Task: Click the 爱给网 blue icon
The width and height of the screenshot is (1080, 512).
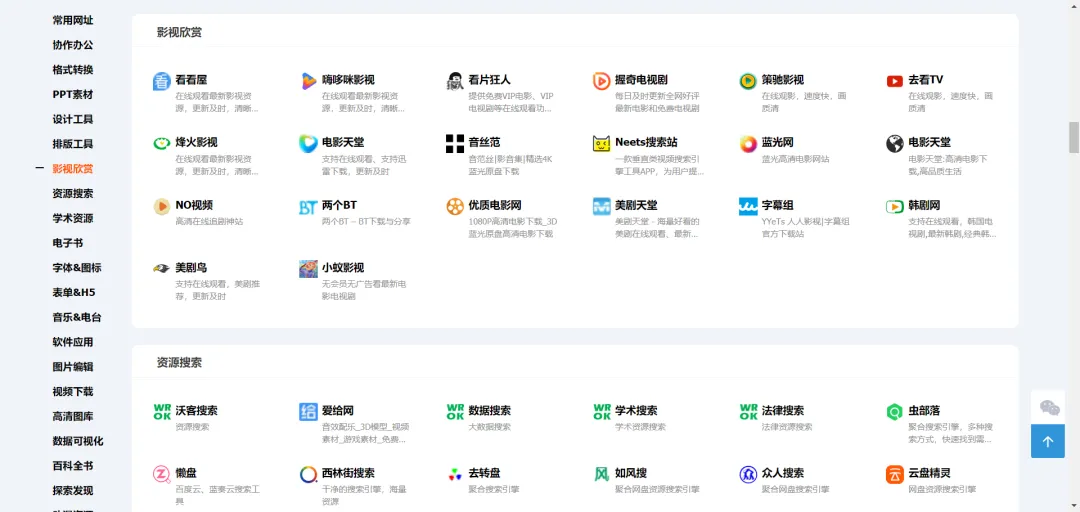Action: 308,412
